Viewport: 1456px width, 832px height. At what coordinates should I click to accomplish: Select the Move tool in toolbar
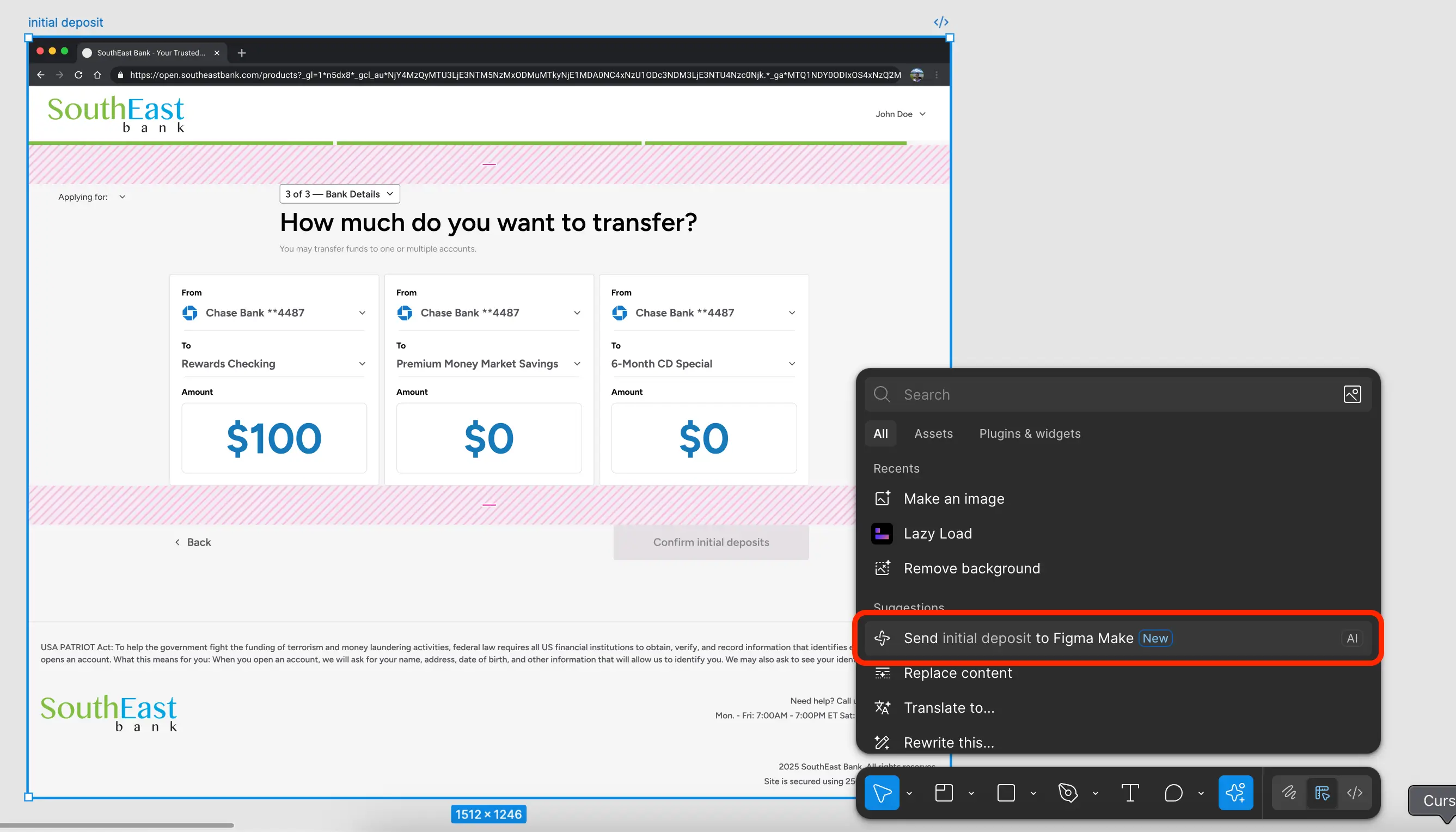point(881,793)
